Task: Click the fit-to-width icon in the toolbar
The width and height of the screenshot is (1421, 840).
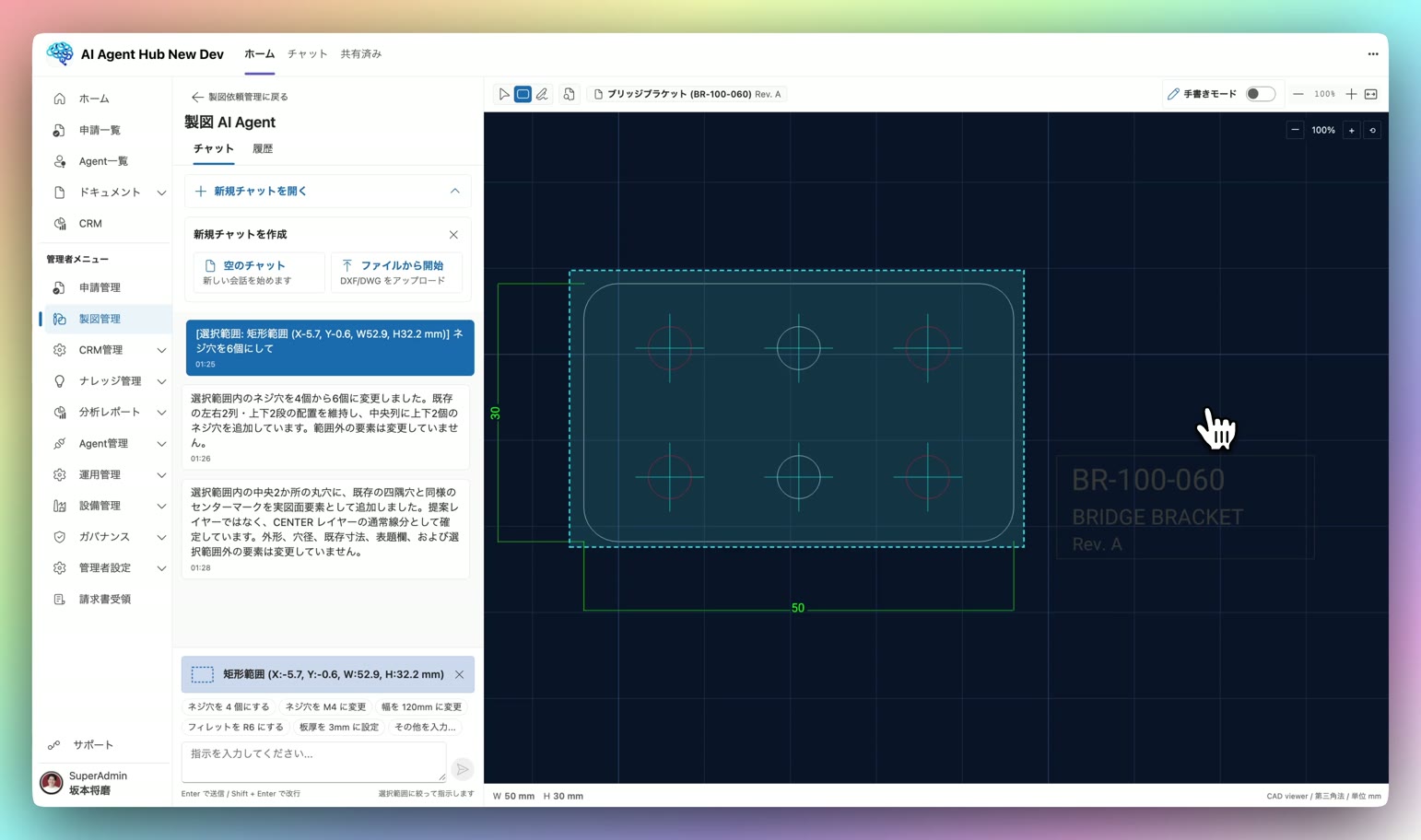Action: pos(1371,94)
